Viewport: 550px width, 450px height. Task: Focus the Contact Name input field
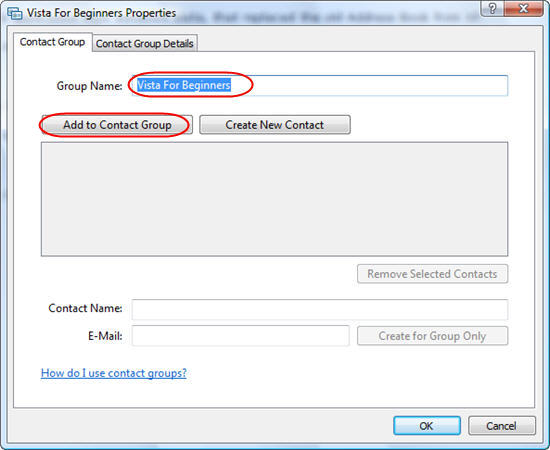pos(320,309)
